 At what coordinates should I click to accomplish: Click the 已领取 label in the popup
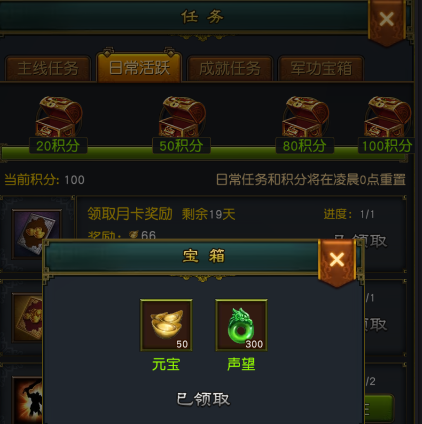click(203, 399)
